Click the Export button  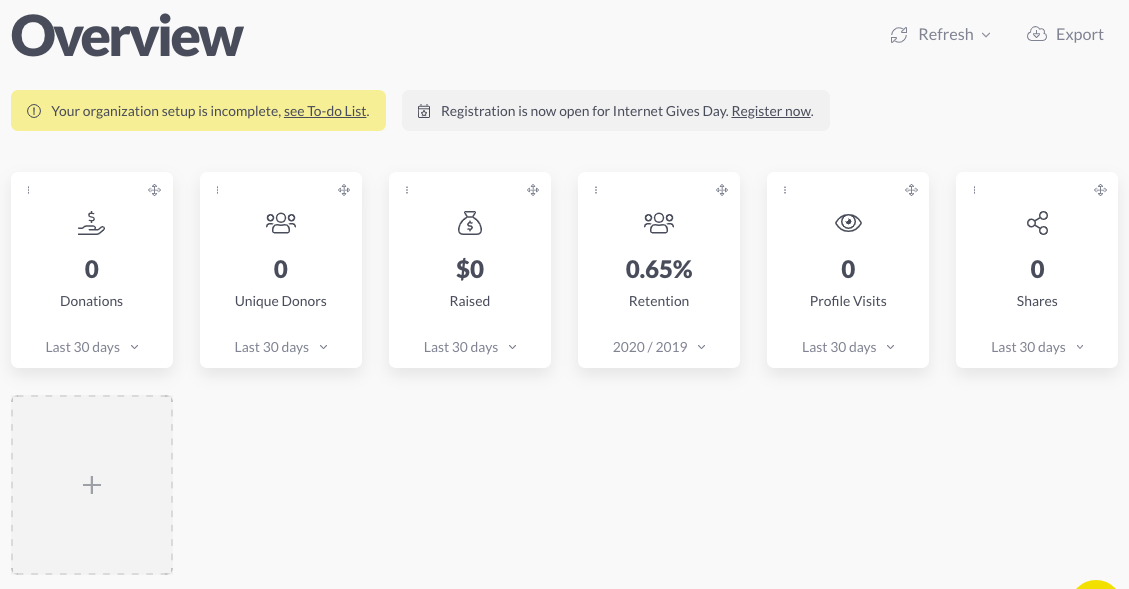[x=1065, y=35]
